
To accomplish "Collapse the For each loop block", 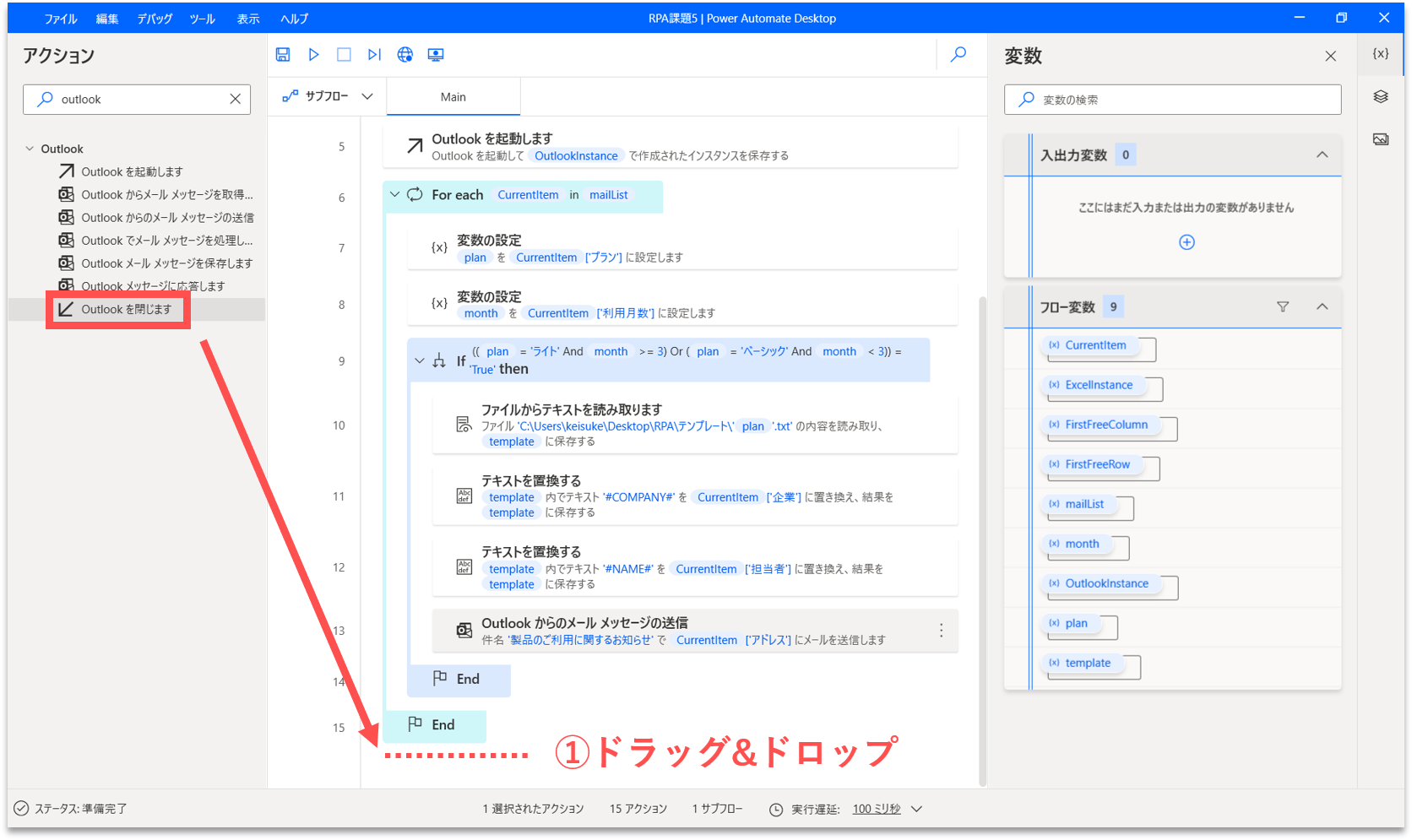I will [394, 195].
